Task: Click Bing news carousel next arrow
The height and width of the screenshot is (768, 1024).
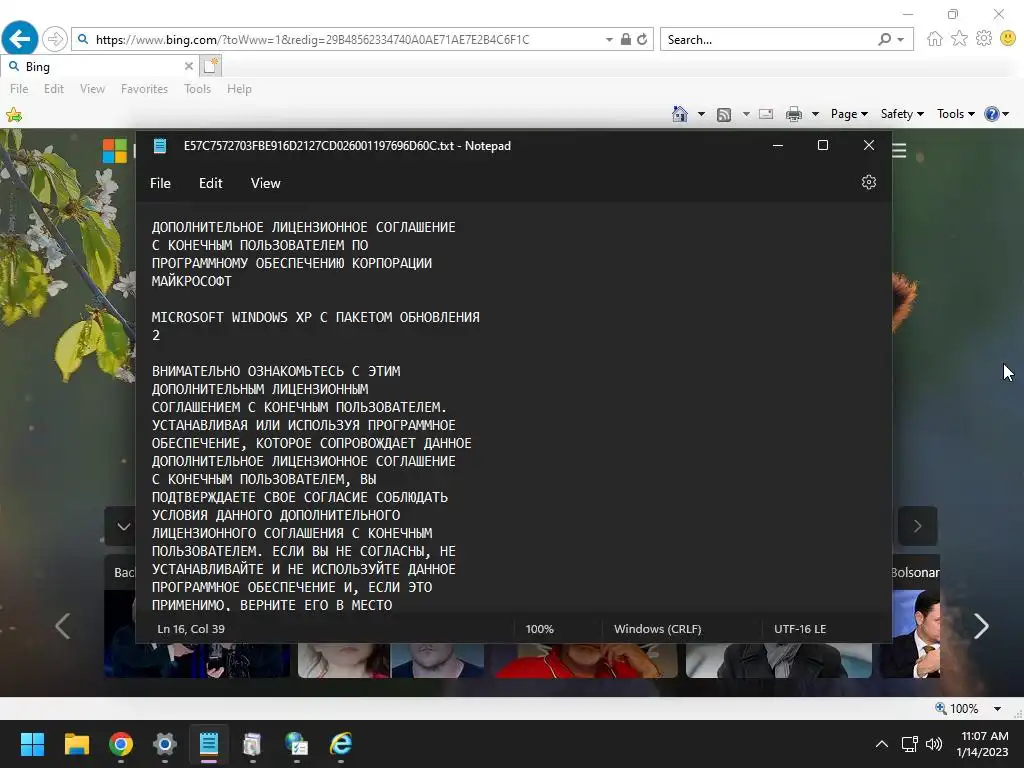Action: [981, 626]
